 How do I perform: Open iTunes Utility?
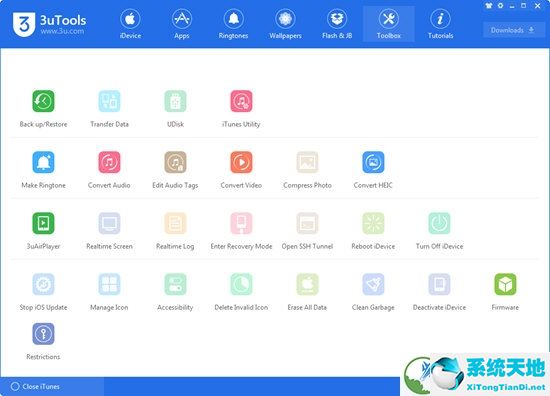tap(241, 101)
